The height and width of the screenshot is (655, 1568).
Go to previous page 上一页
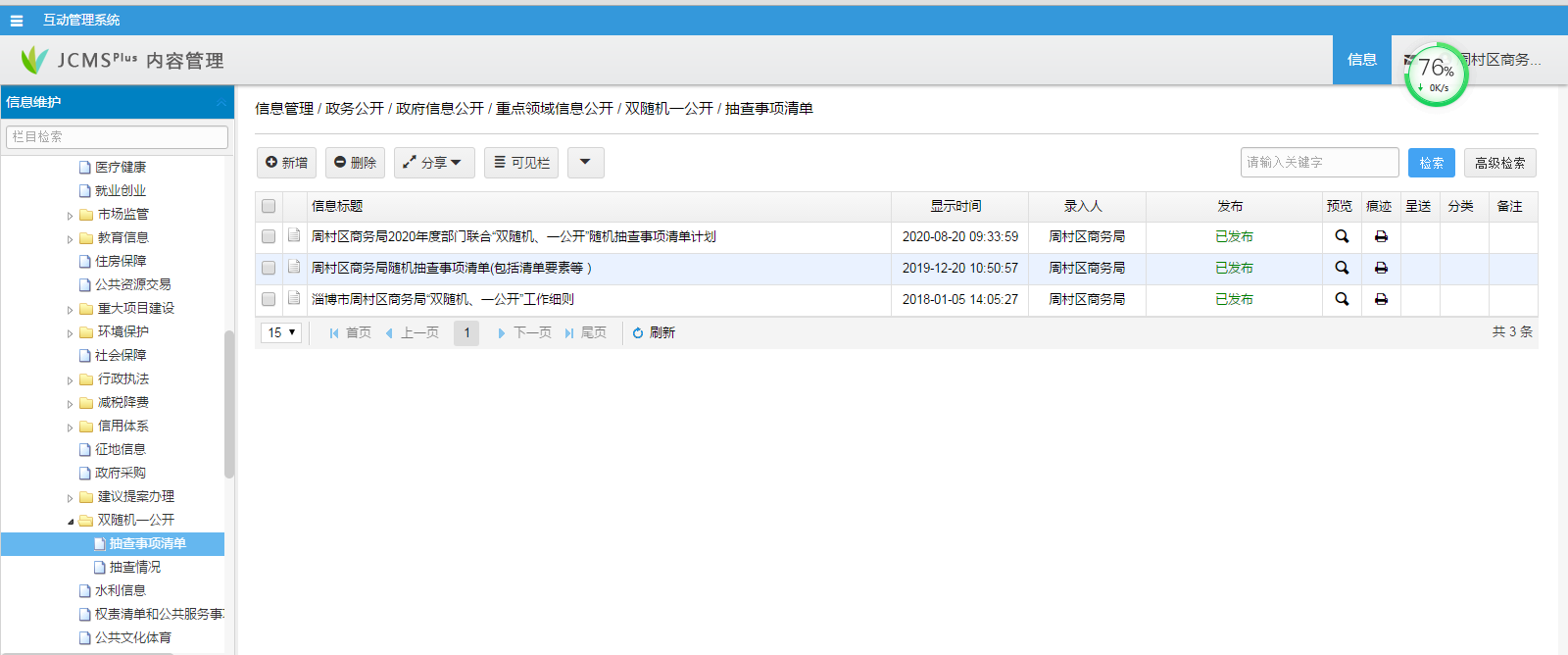pyautogui.click(x=412, y=333)
